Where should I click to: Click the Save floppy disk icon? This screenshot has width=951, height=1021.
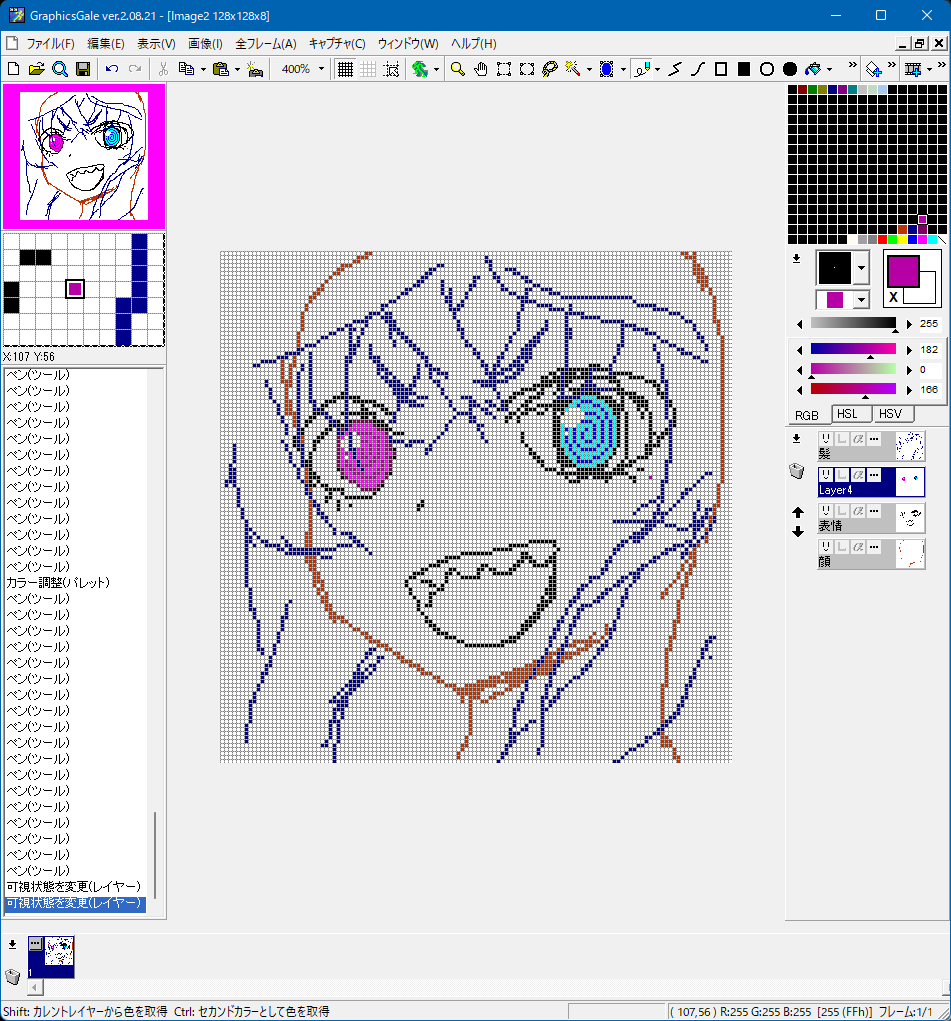pos(83,69)
